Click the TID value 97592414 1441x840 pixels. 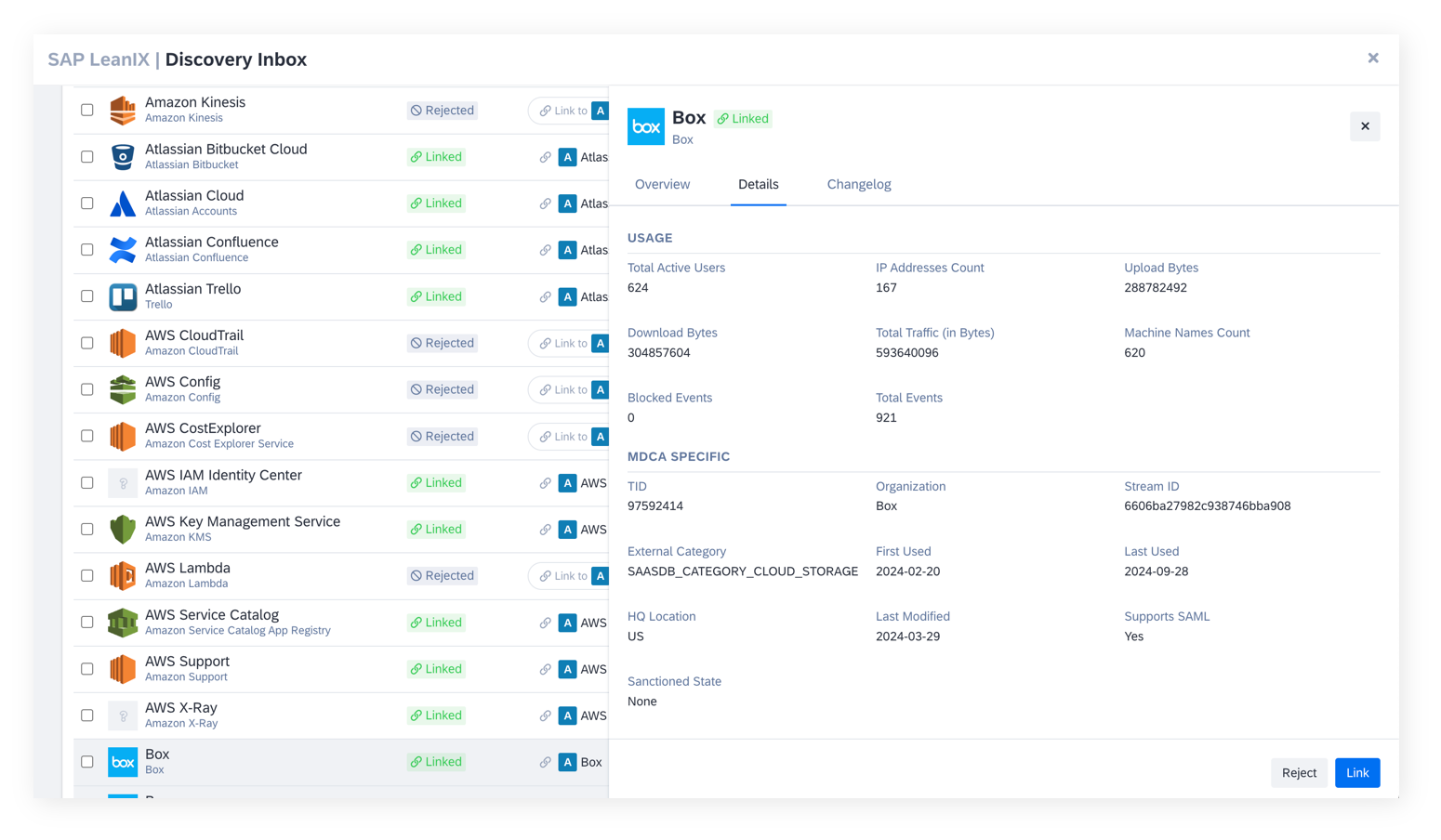click(x=655, y=506)
